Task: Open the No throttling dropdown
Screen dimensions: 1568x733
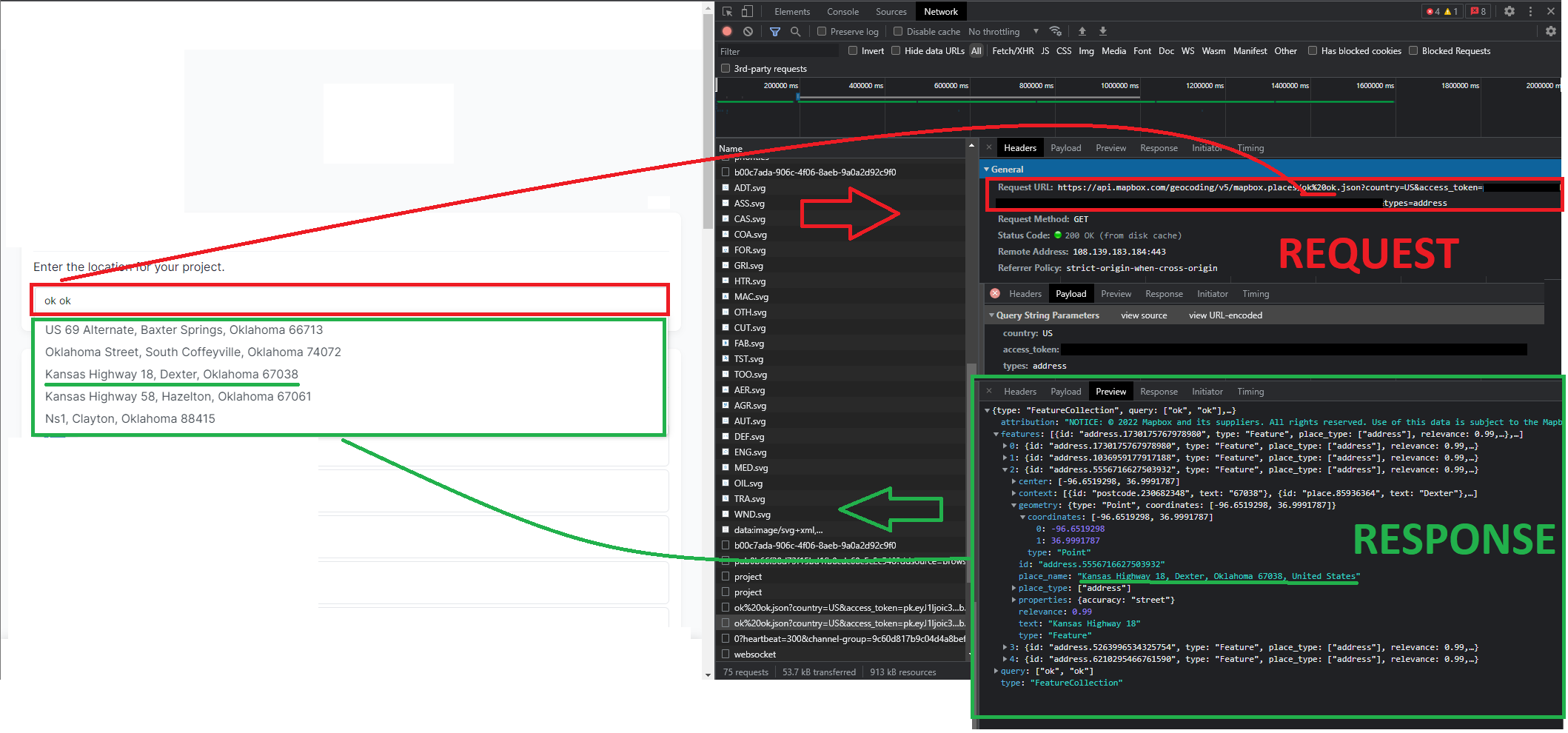Action: click(x=1003, y=31)
